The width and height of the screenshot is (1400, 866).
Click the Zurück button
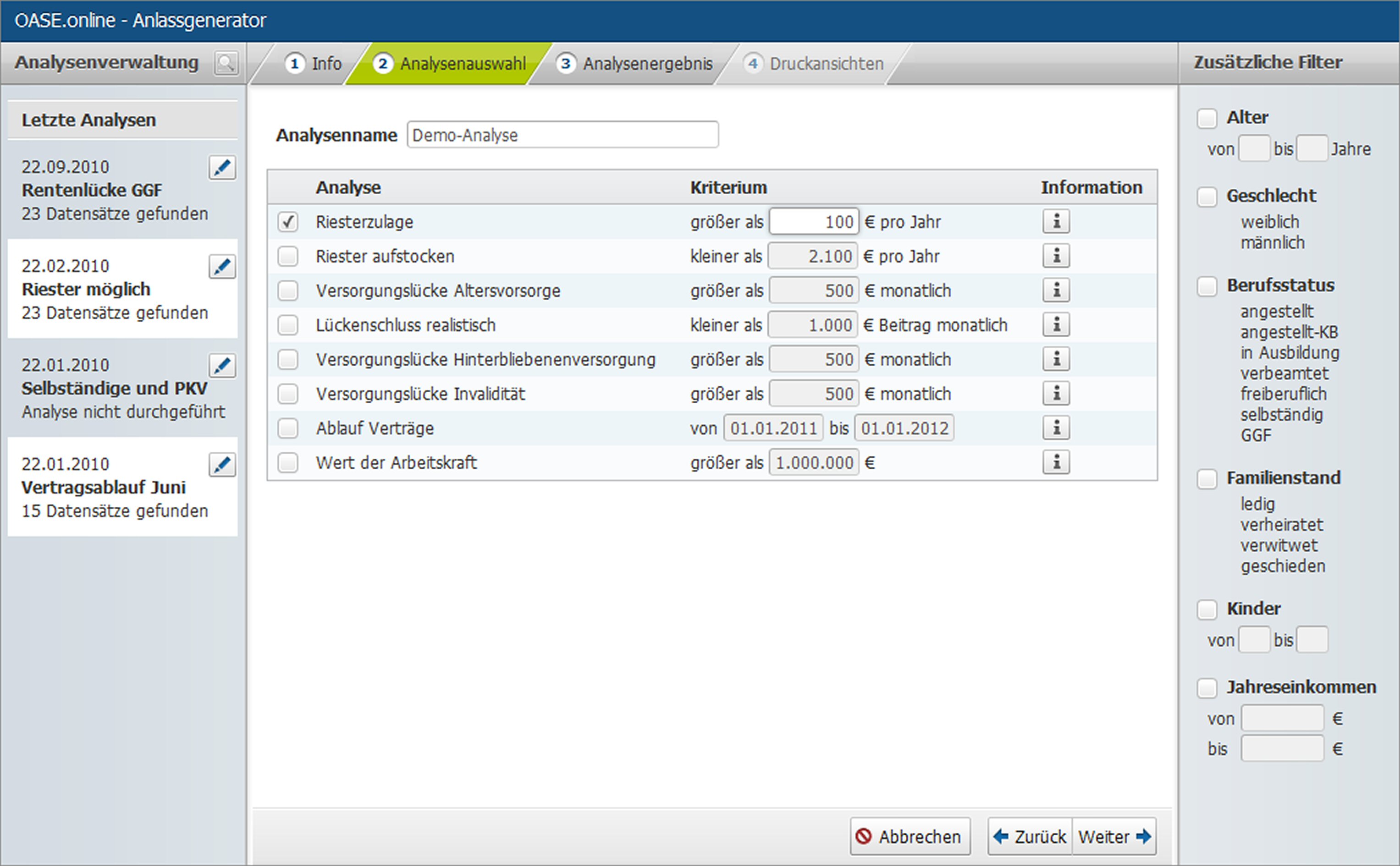pos(1030,836)
